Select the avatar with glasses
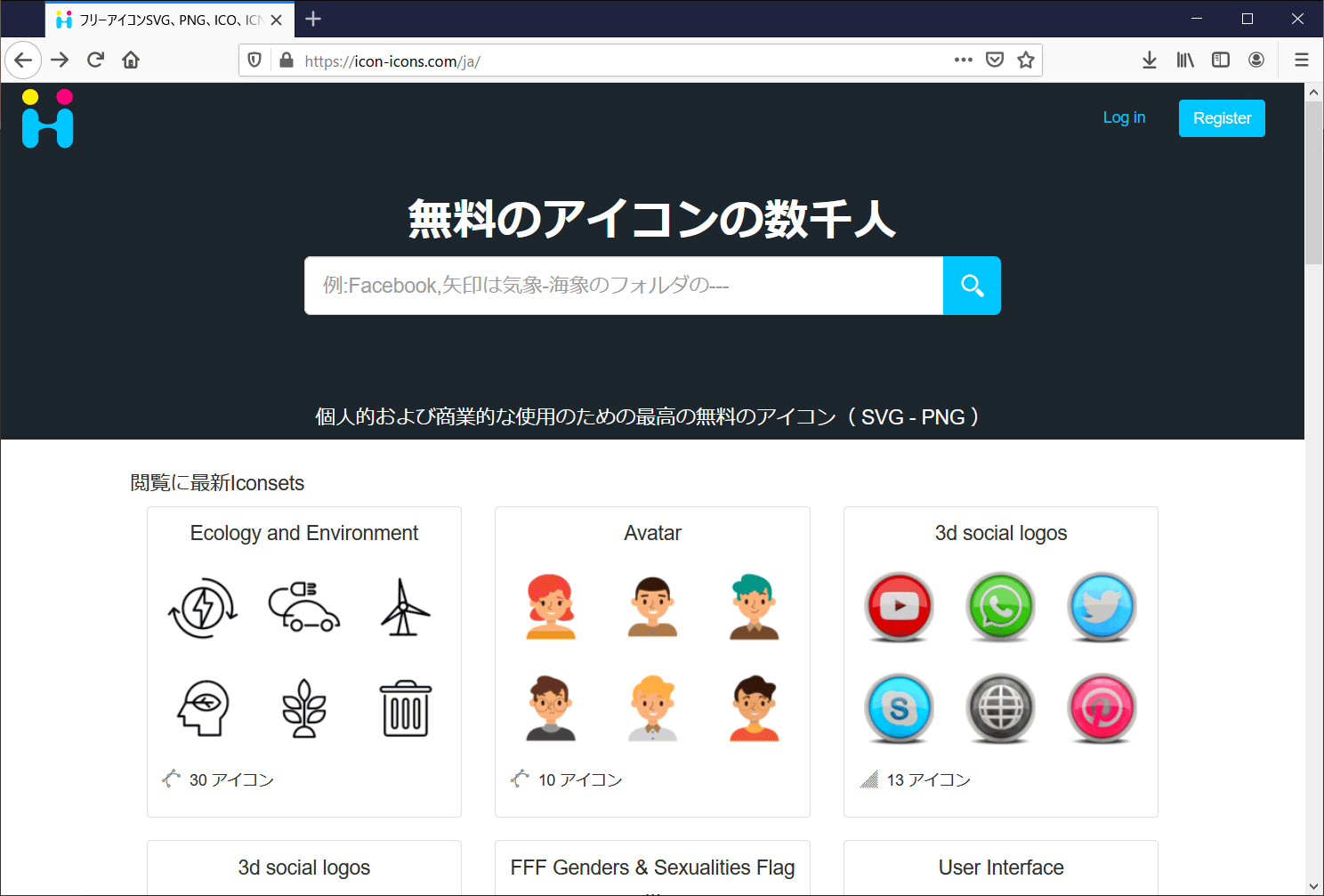Viewport: 1324px width, 896px height. pos(551,708)
